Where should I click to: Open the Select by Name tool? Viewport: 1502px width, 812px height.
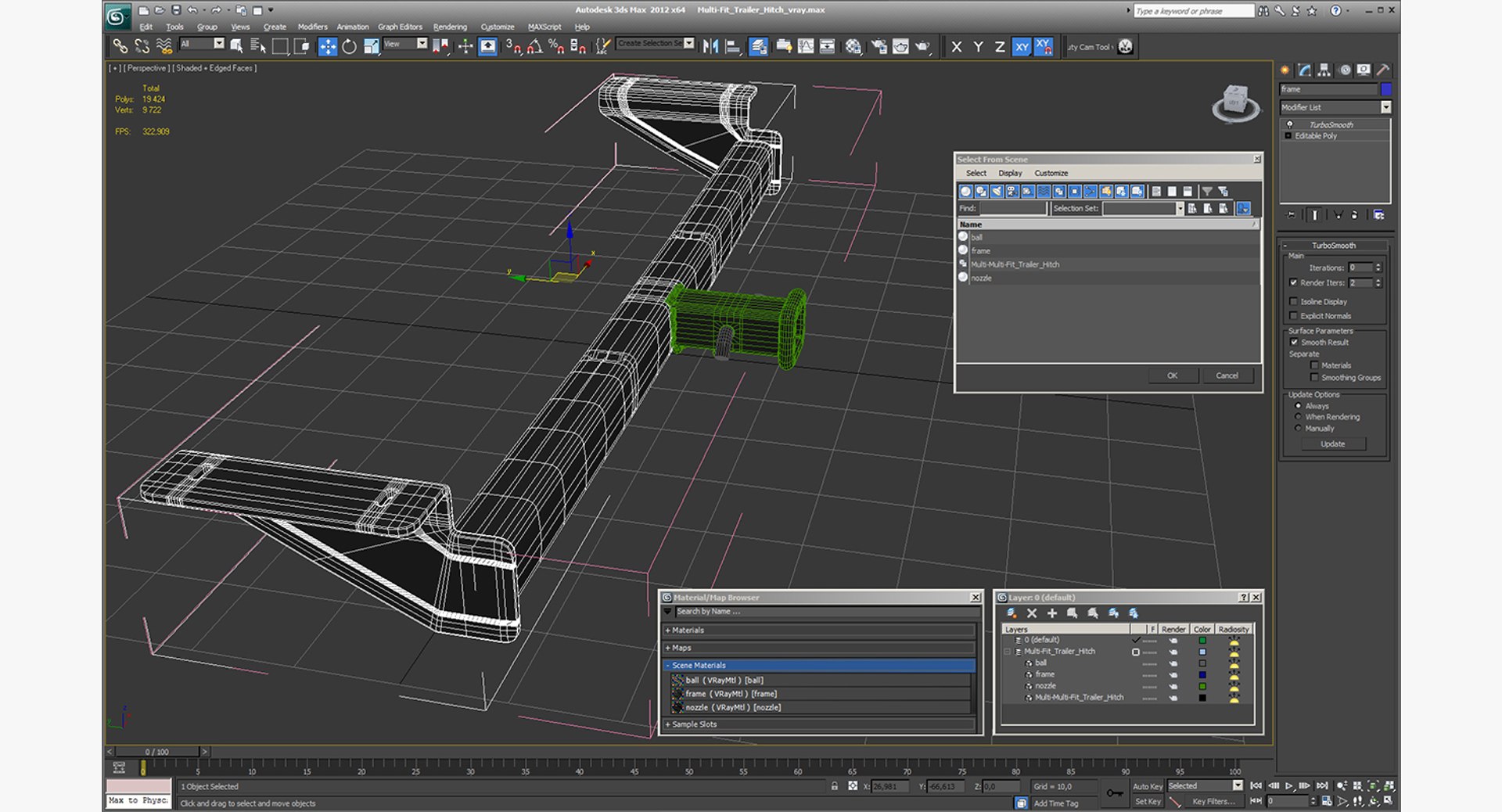(x=257, y=46)
